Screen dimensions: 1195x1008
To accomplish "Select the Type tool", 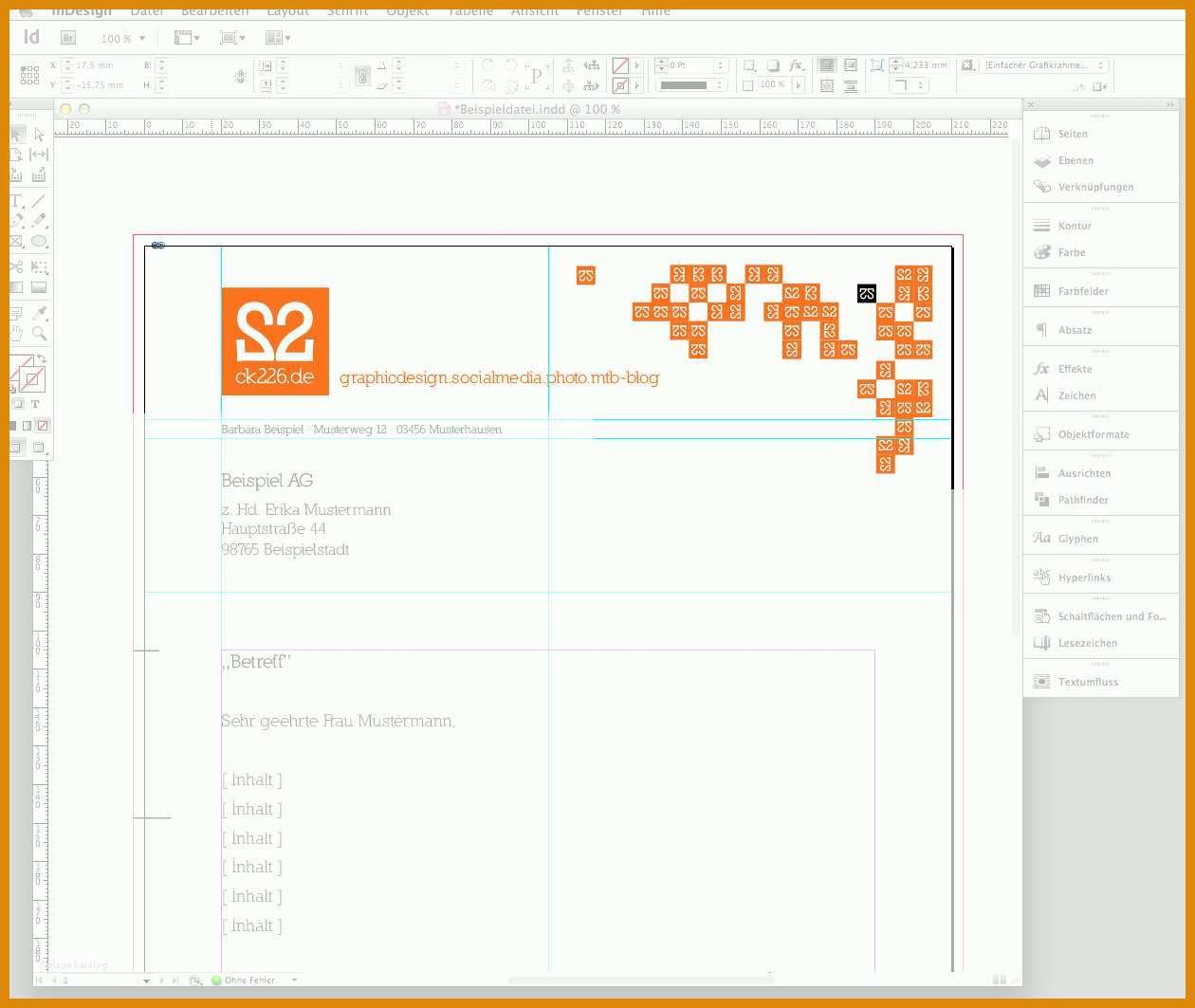I will [x=16, y=201].
